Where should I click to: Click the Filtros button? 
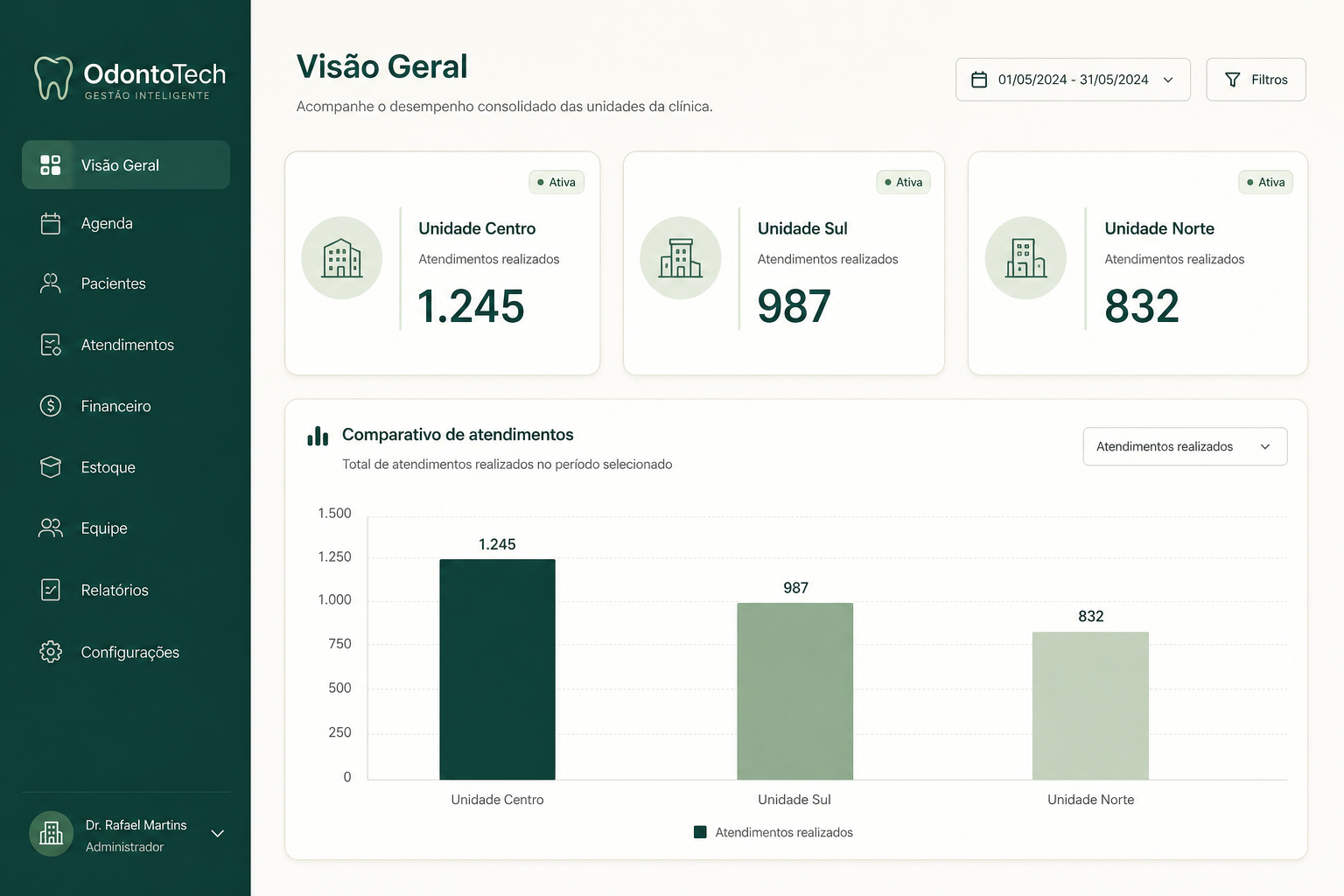pyautogui.click(x=1256, y=80)
